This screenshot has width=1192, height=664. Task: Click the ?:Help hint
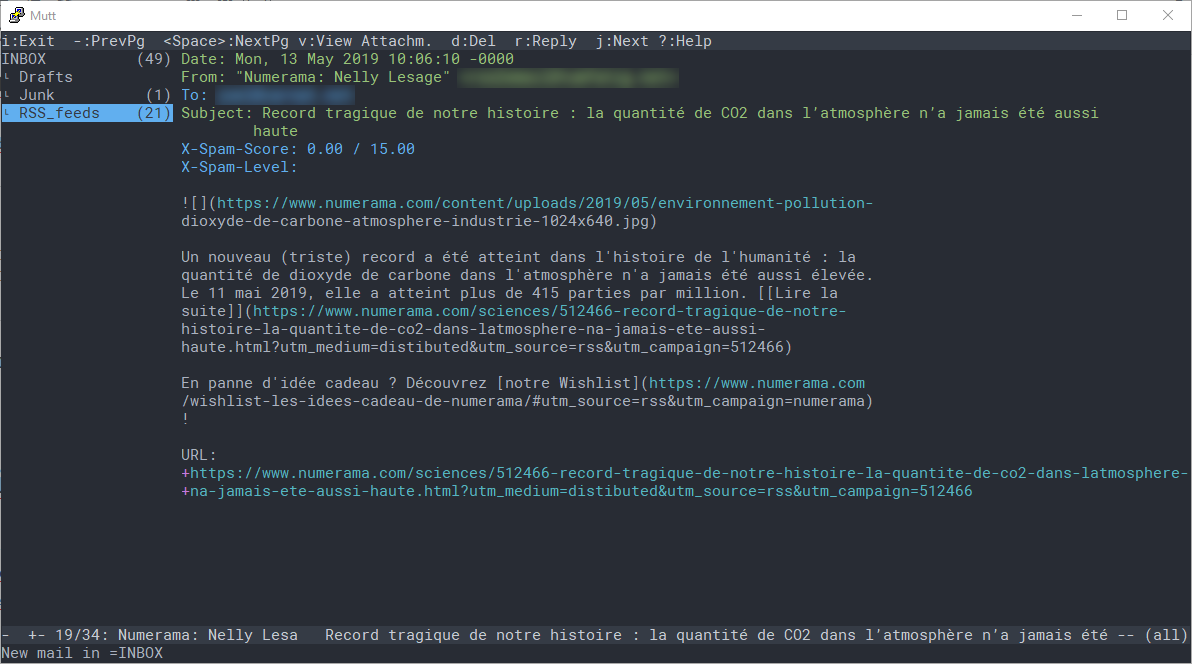[685, 41]
